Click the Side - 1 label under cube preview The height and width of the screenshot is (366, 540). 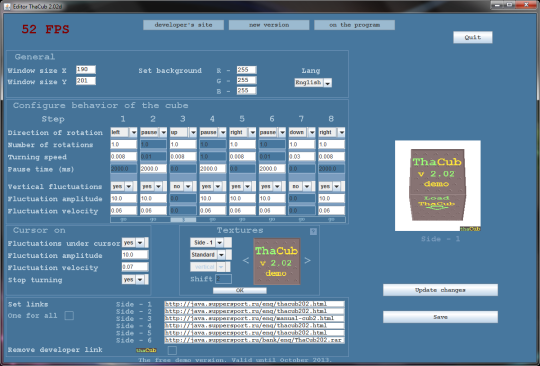(440, 239)
